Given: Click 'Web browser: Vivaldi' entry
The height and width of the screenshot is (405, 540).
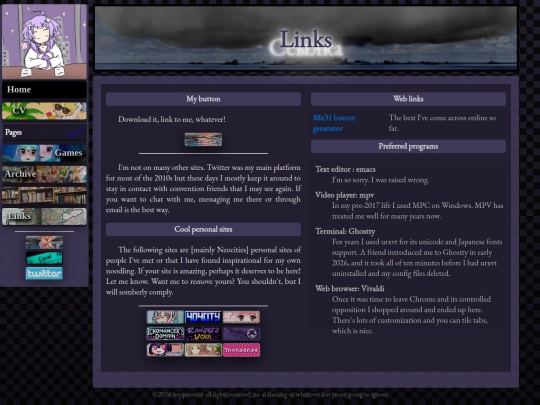Looking at the screenshot, I should pyautogui.click(x=350, y=288).
